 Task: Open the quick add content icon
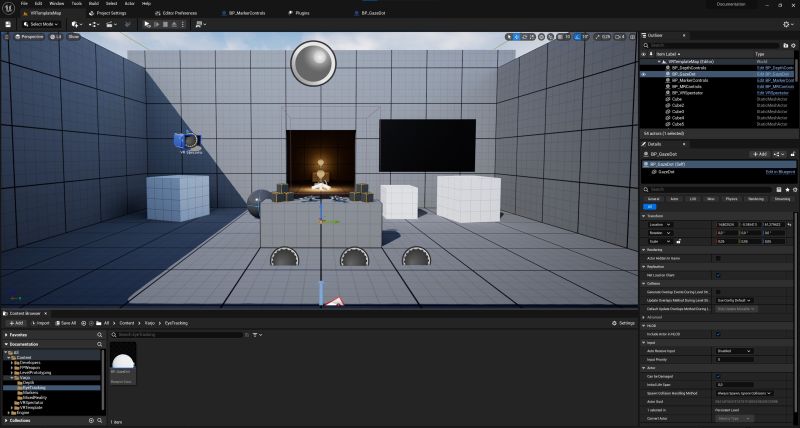click(77, 24)
